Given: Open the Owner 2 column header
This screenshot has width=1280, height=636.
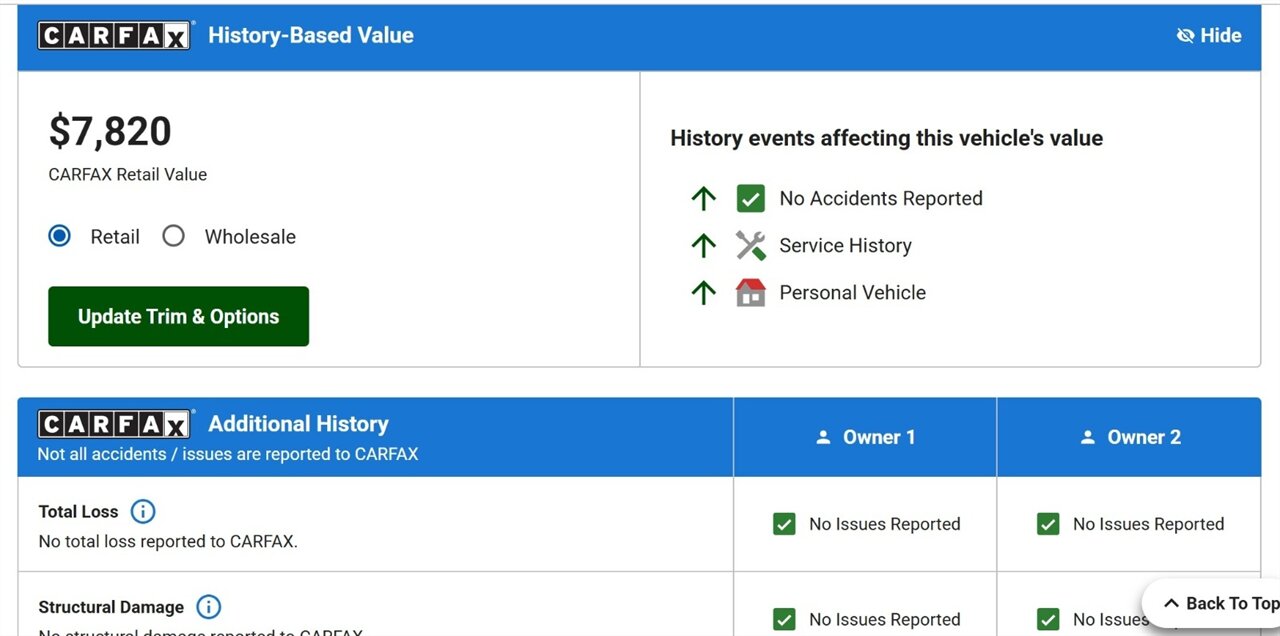Looking at the screenshot, I should tap(1129, 437).
